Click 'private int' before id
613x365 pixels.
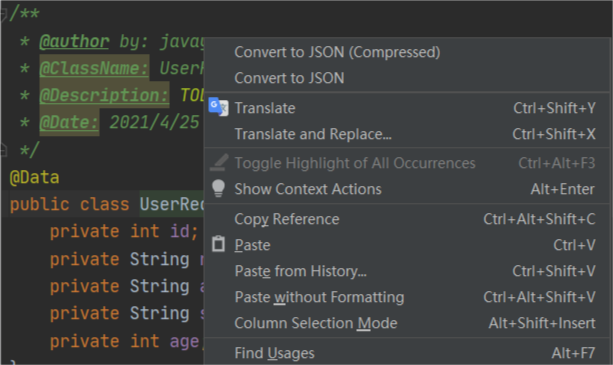104,231
